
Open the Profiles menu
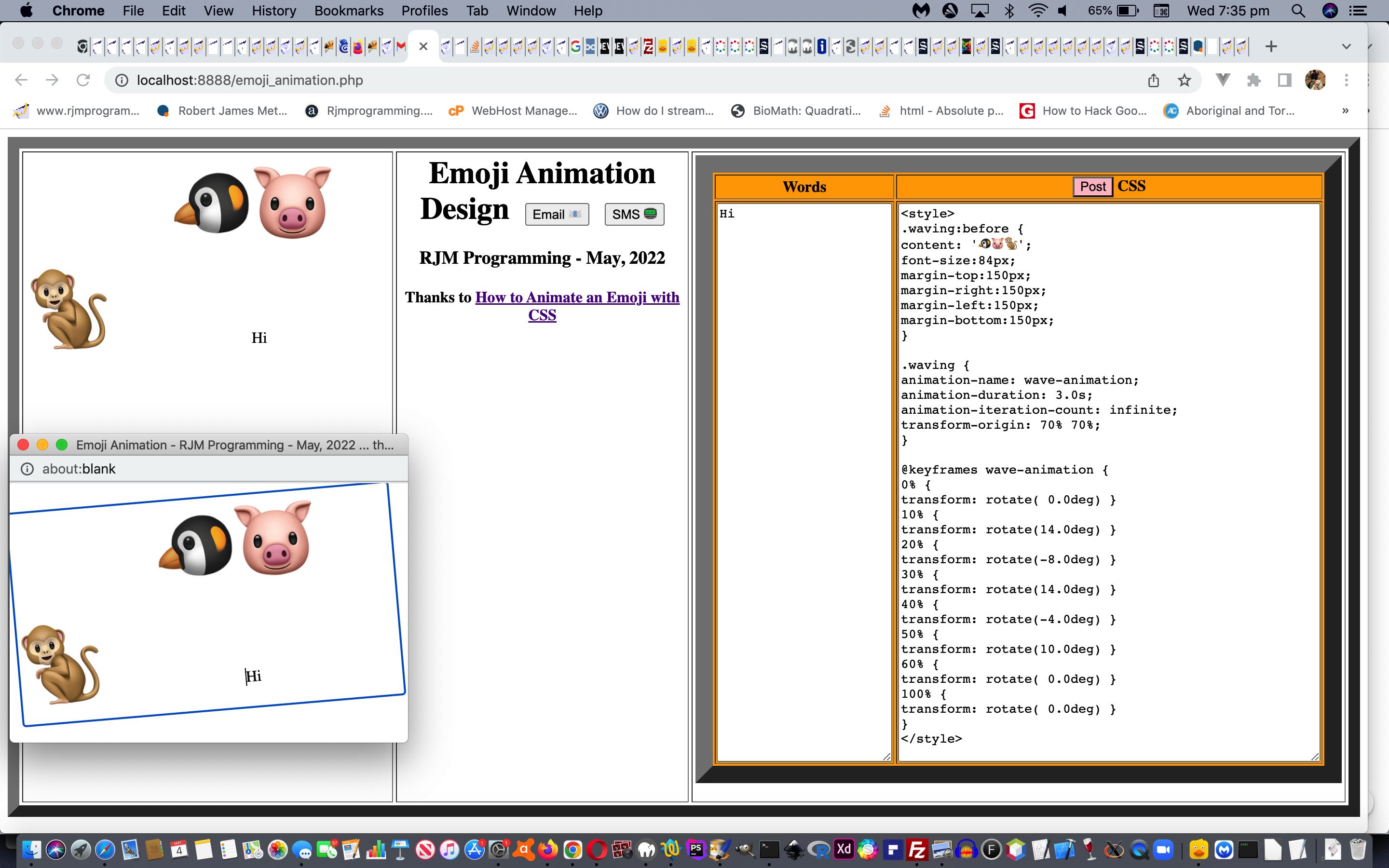(x=424, y=10)
